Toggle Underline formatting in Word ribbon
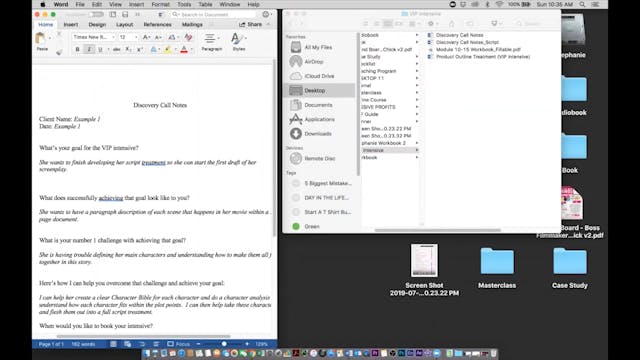This screenshot has width=640, height=360. (x=100, y=49)
